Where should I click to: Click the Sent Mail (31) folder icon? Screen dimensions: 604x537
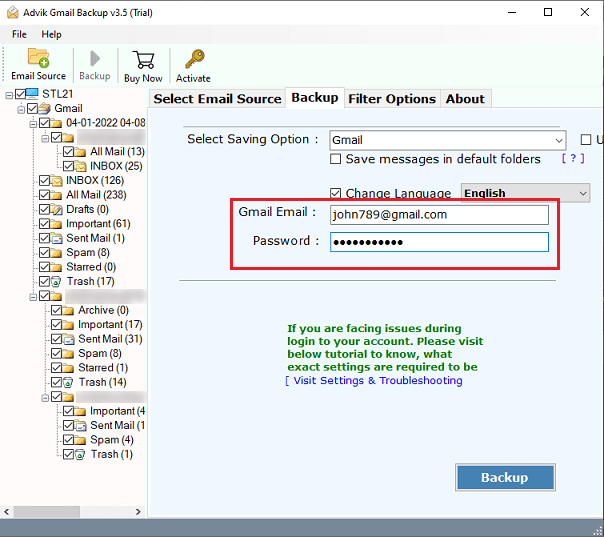pos(68,339)
